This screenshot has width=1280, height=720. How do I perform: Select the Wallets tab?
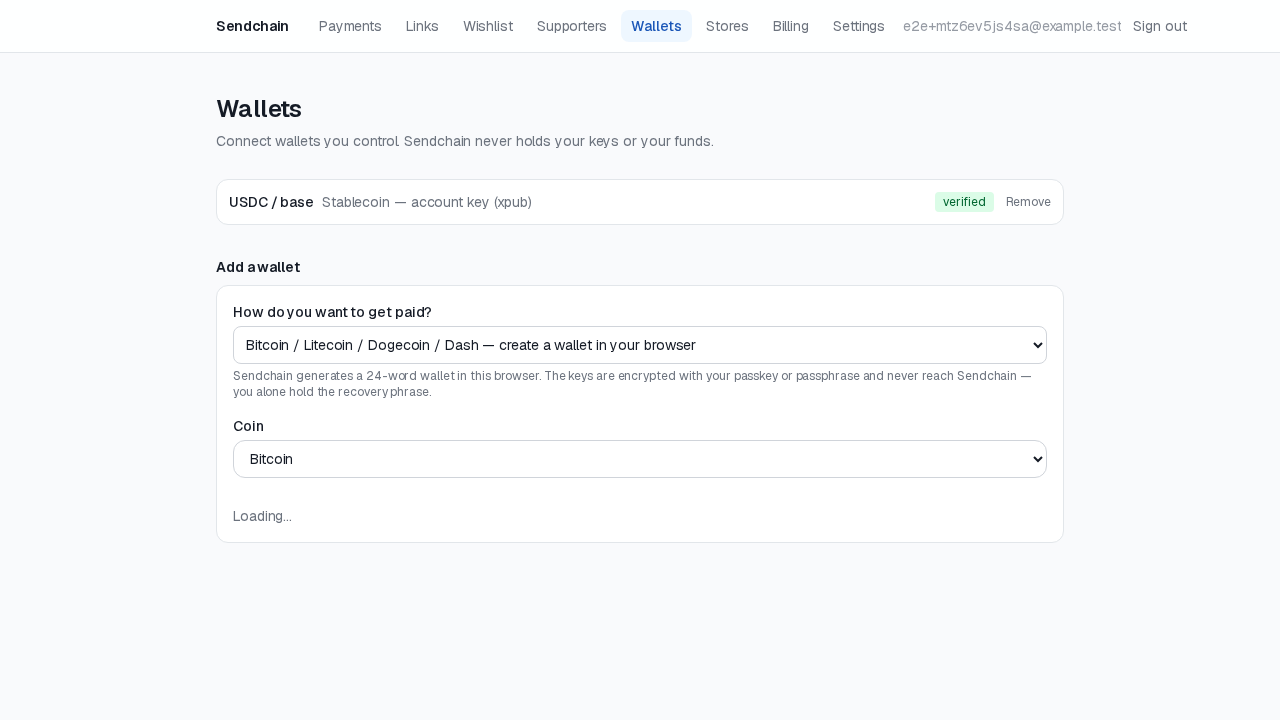656,26
